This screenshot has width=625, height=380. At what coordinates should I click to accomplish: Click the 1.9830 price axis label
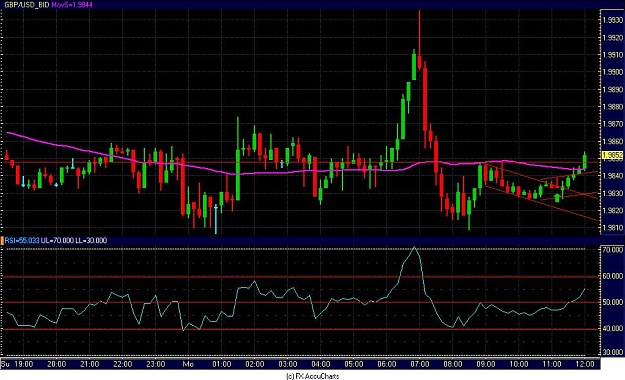(x=613, y=193)
